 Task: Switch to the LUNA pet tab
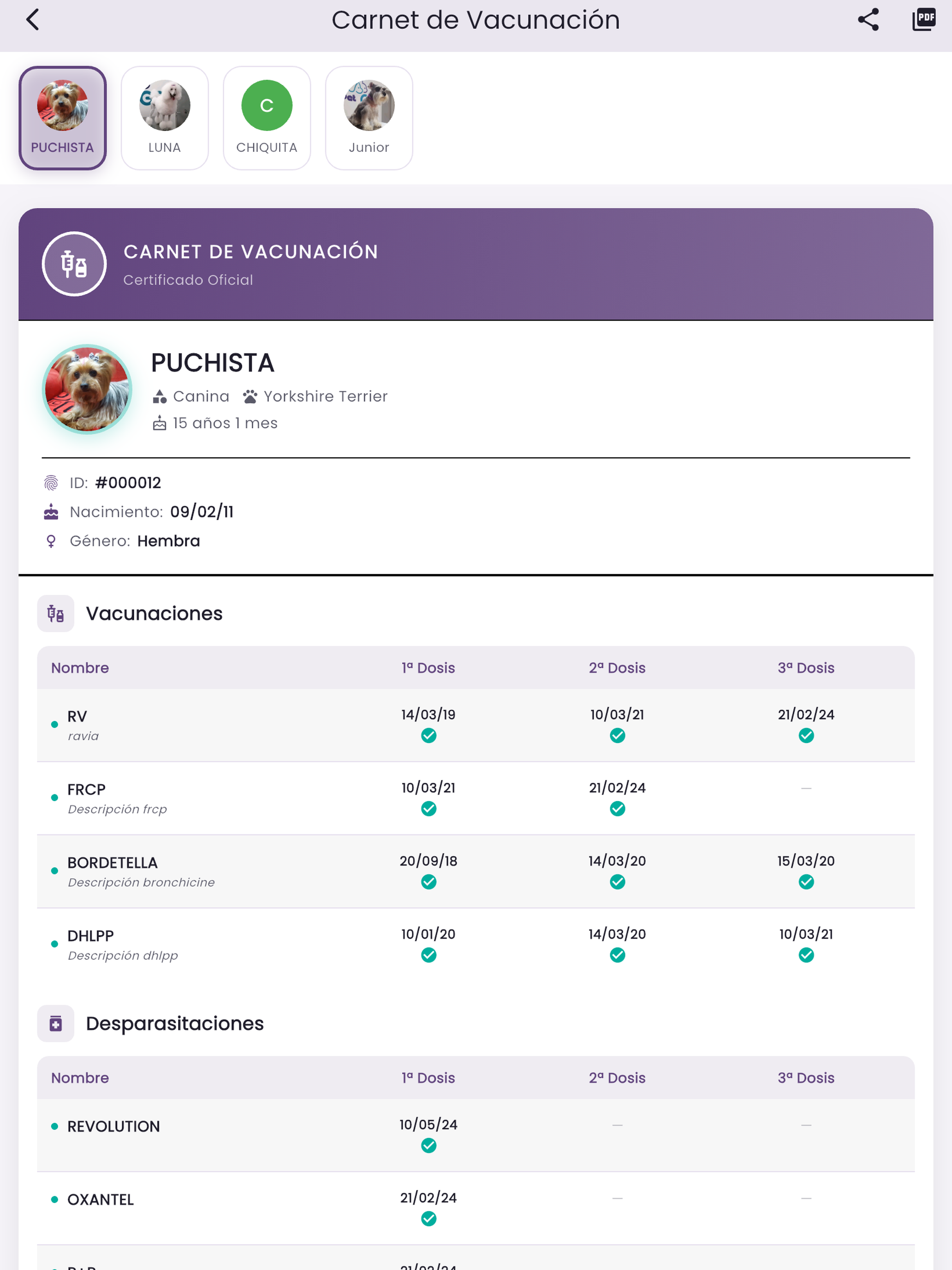(165, 118)
